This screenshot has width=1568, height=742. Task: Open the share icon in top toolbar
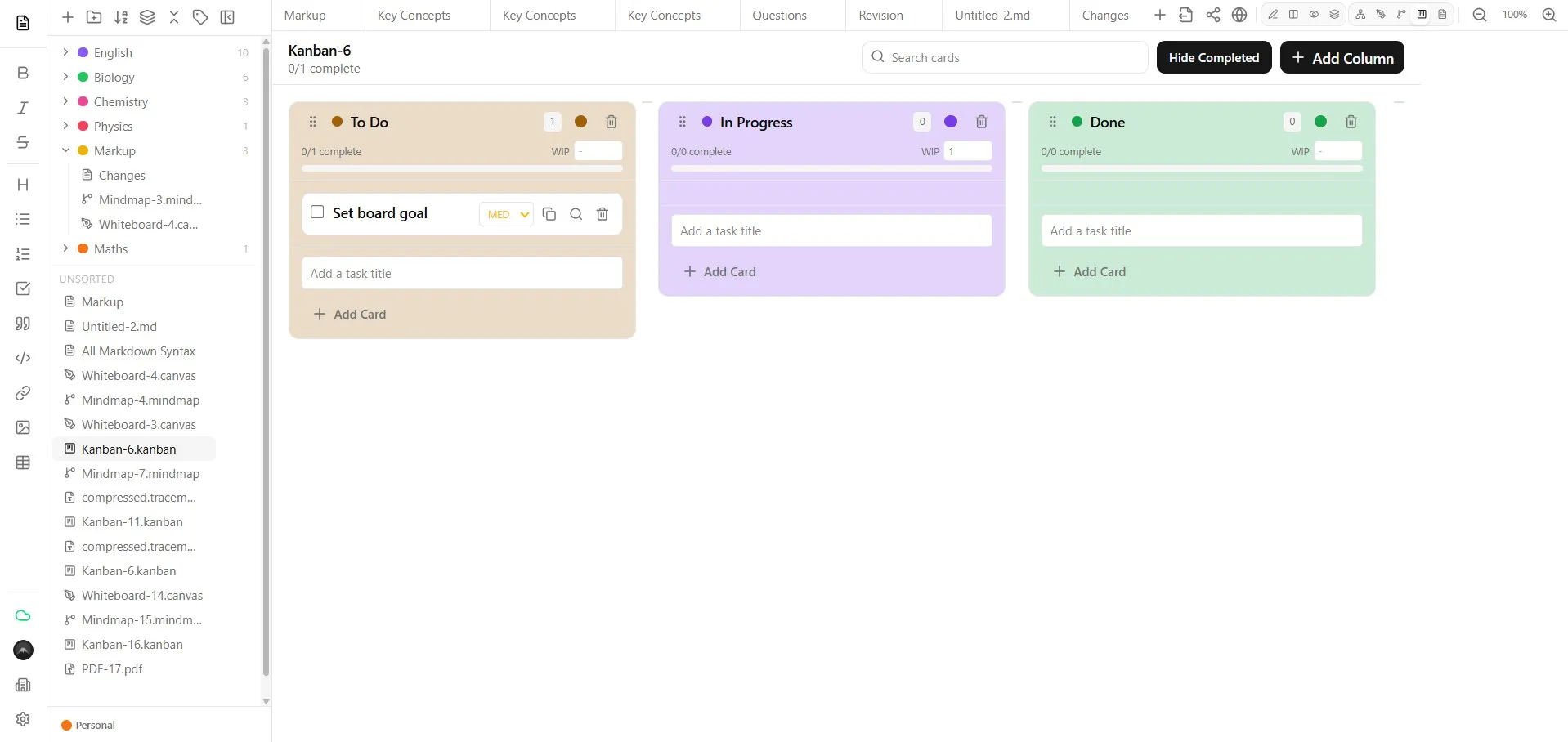pos(1213,15)
